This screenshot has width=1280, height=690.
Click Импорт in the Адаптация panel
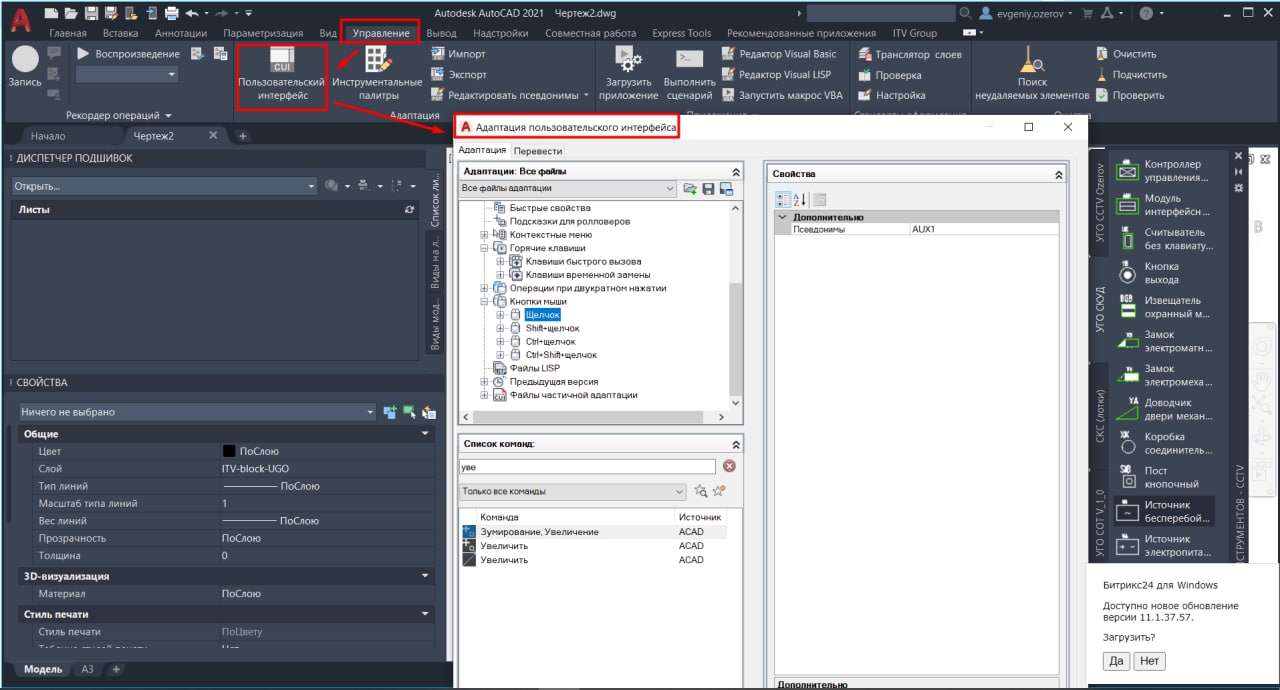tap(459, 54)
